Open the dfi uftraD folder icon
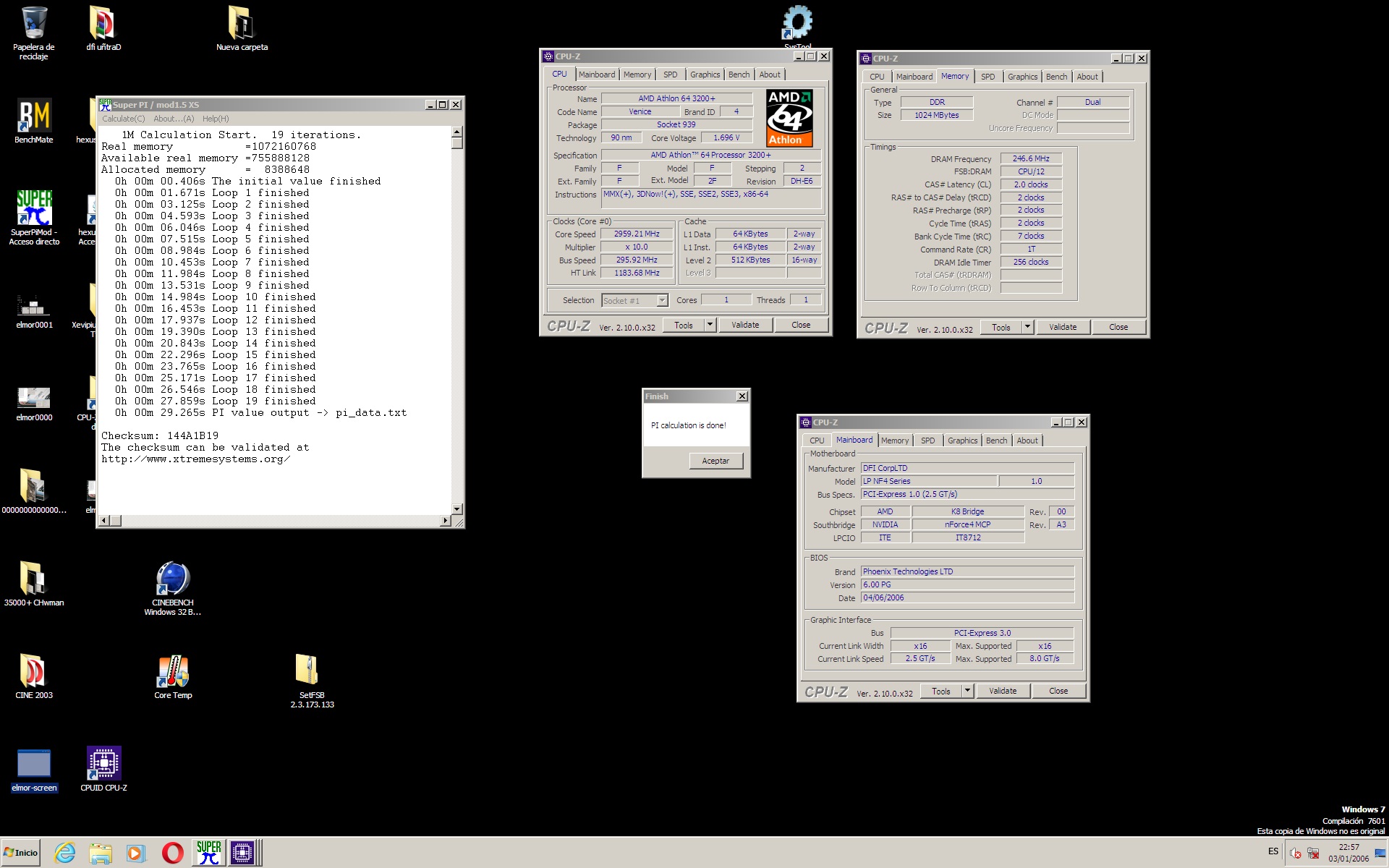1389x868 pixels. click(x=103, y=28)
